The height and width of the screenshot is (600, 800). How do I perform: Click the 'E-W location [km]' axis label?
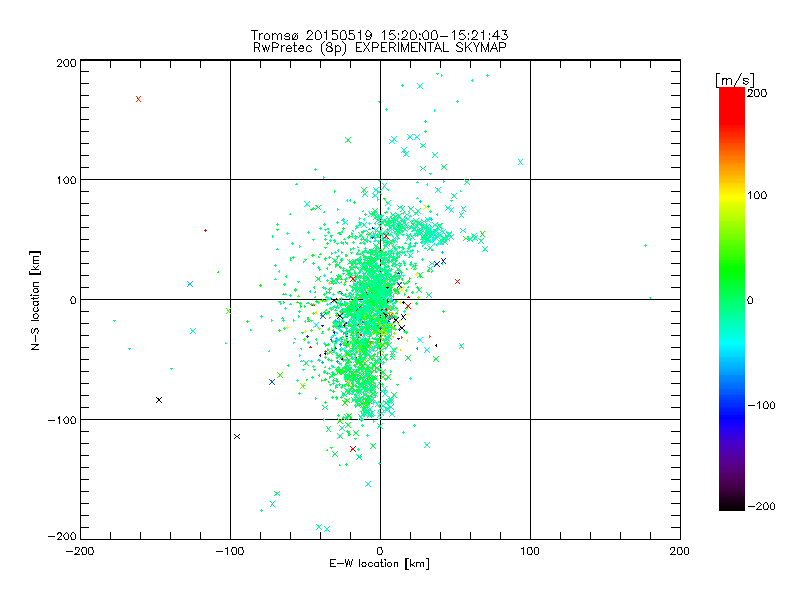[x=379, y=564]
